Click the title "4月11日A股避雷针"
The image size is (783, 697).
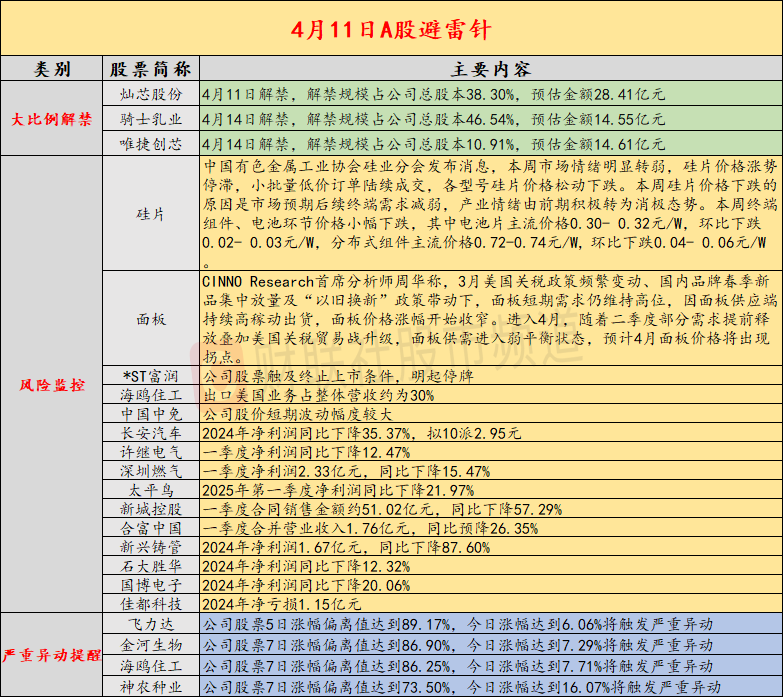coord(391,28)
